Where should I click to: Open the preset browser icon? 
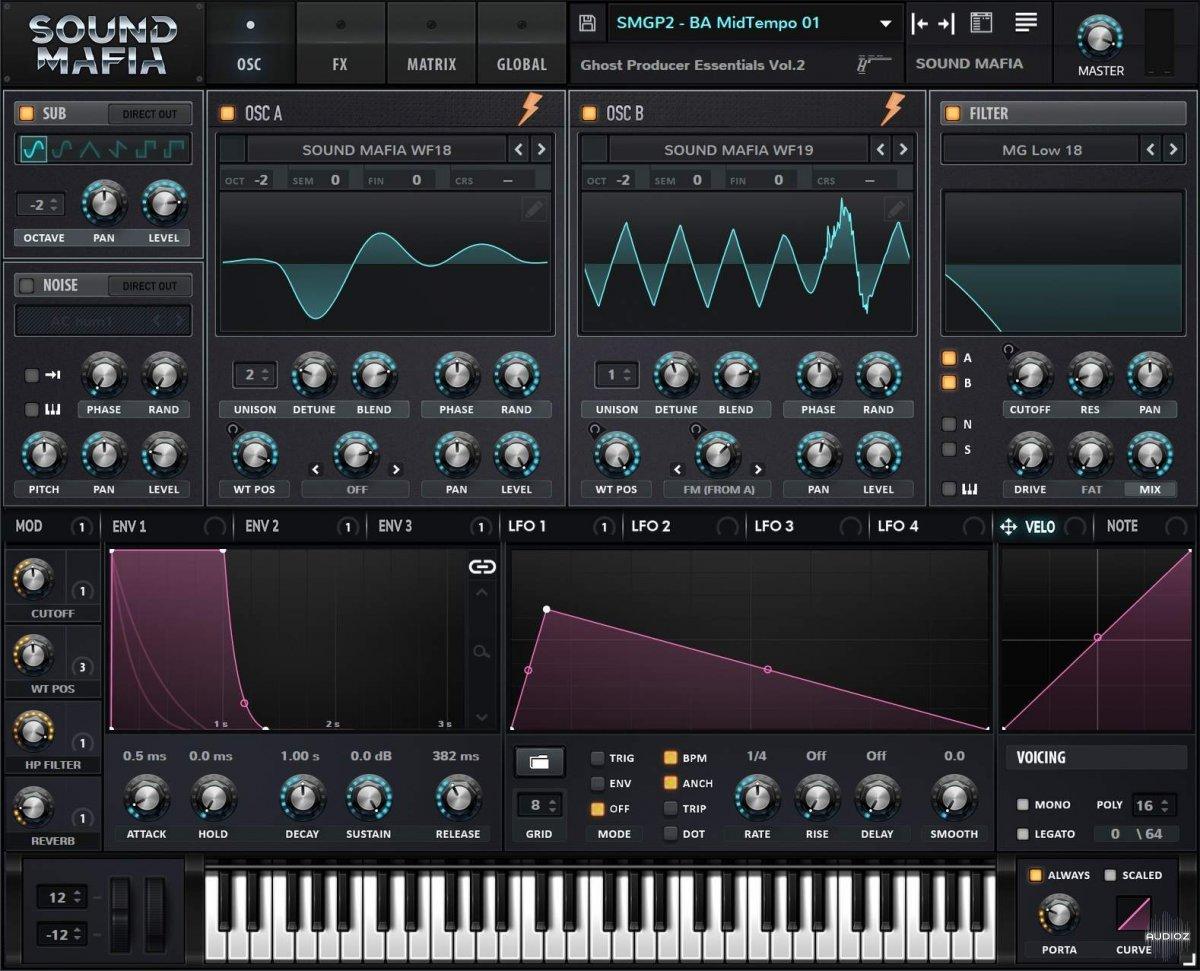tap(981, 23)
